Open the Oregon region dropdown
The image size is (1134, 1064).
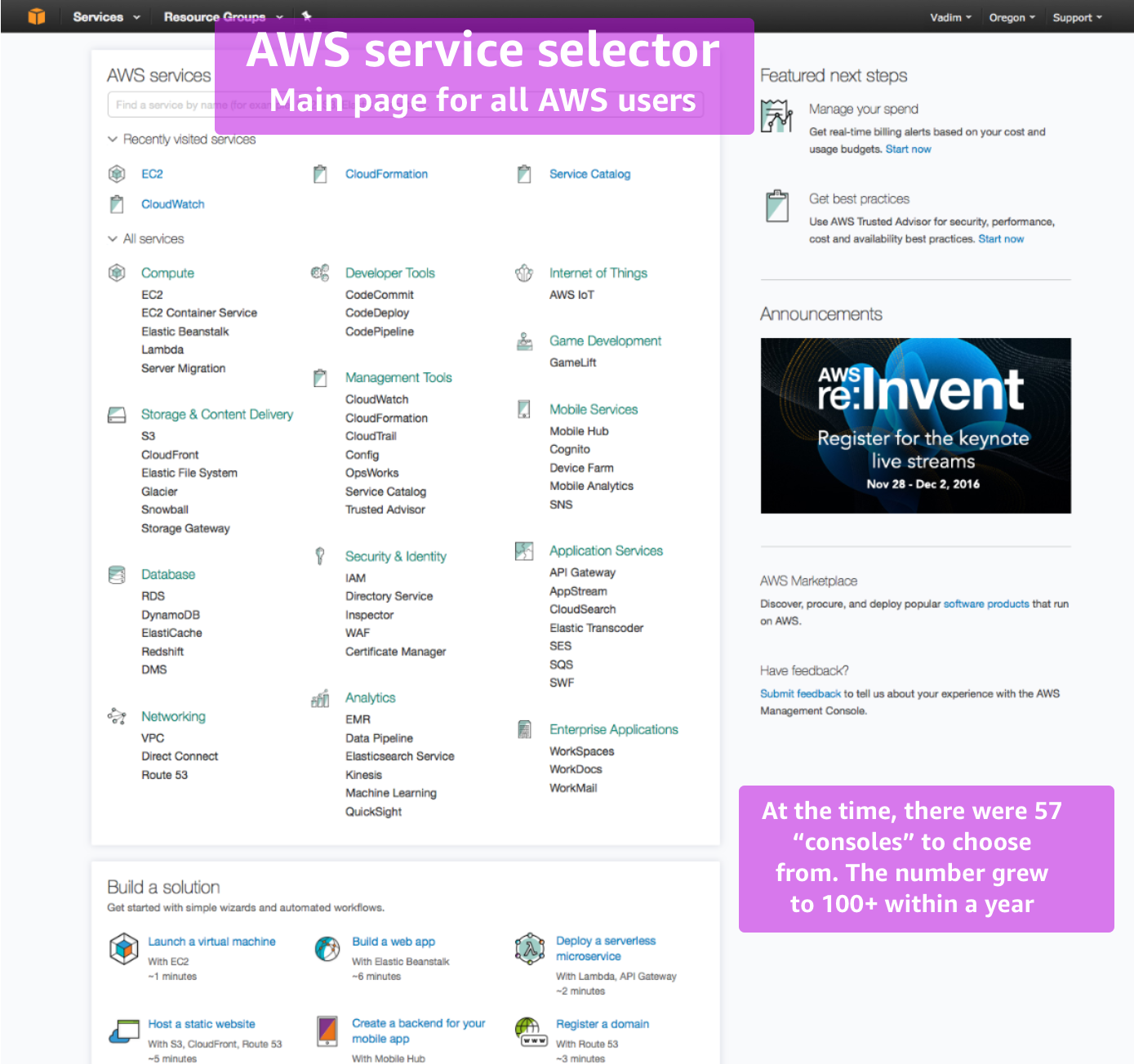tap(1012, 17)
